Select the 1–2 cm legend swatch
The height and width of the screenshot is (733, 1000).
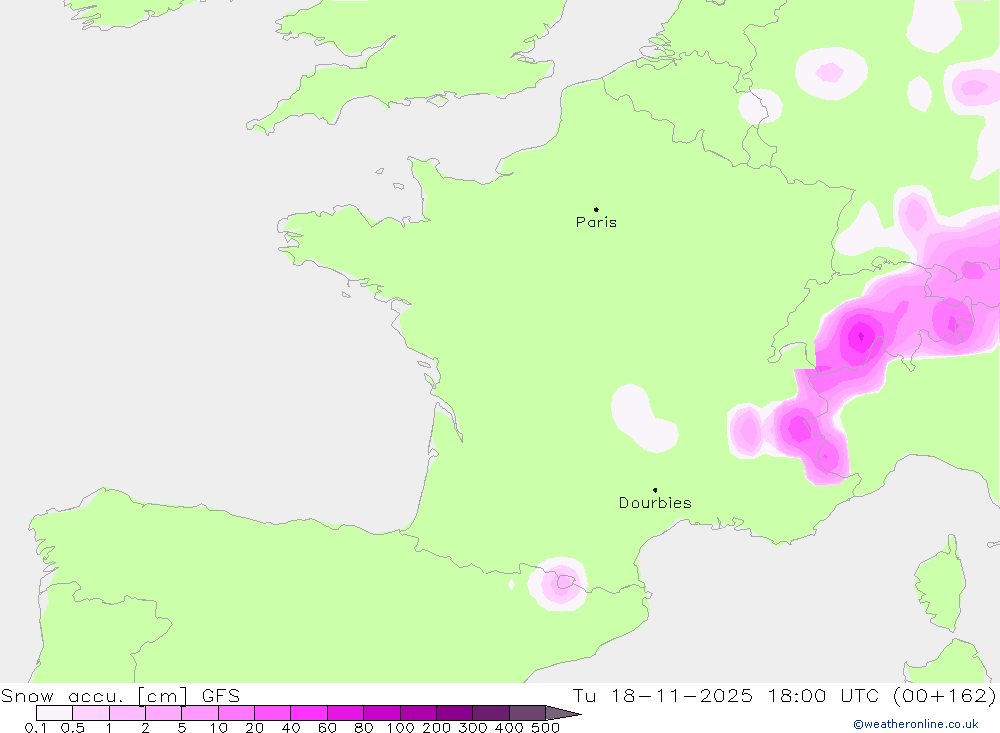pyautogui.click(x=128, y=713)
